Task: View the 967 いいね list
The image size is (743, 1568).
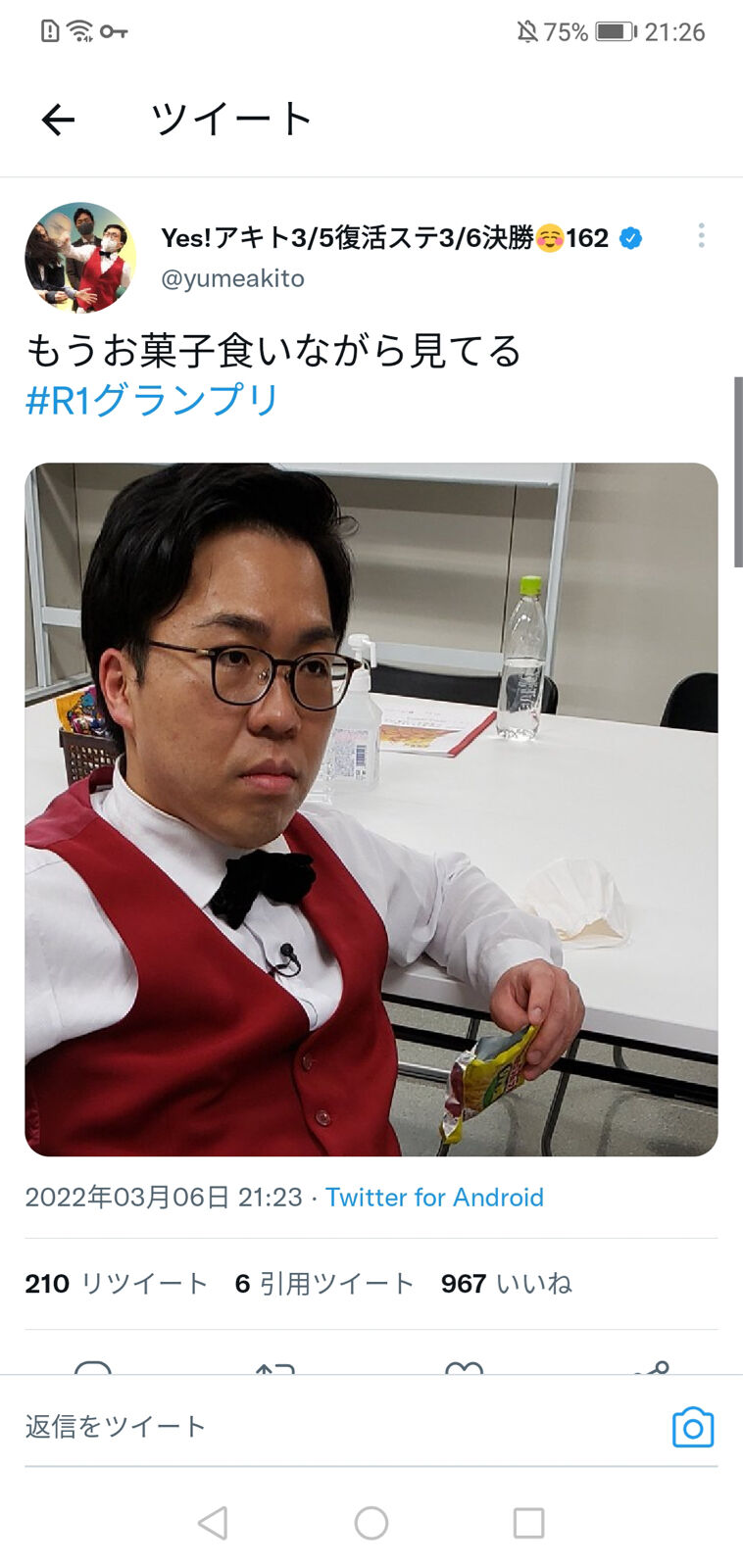Action: 506,1284
